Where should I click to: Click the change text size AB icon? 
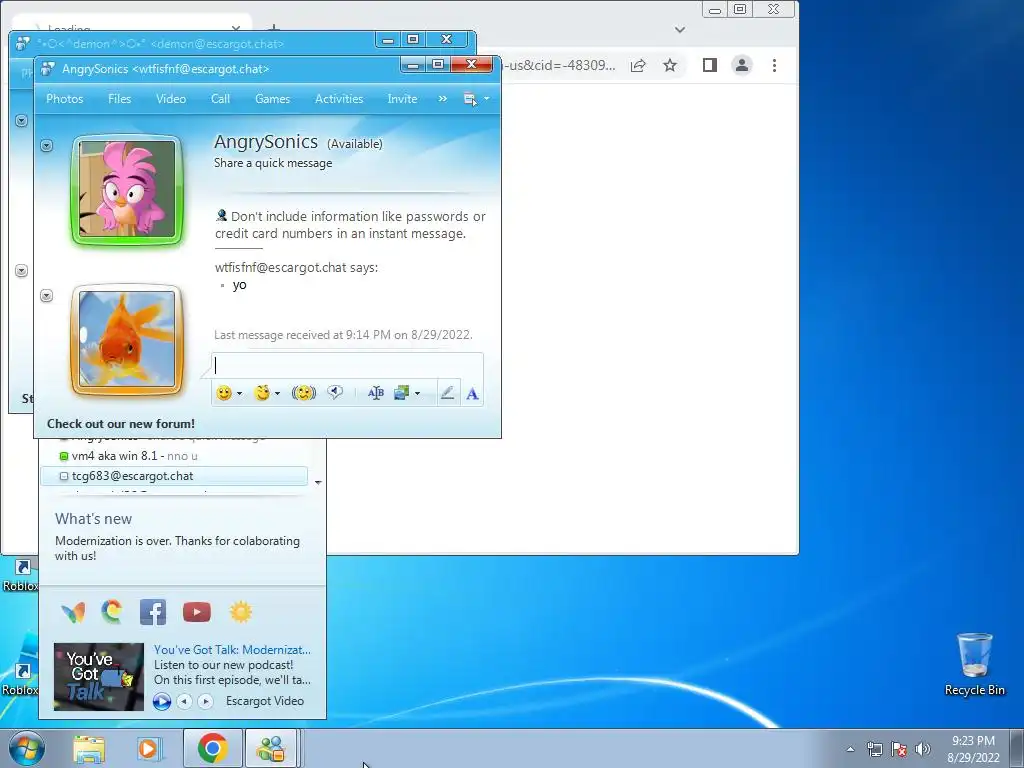(376, 393)
